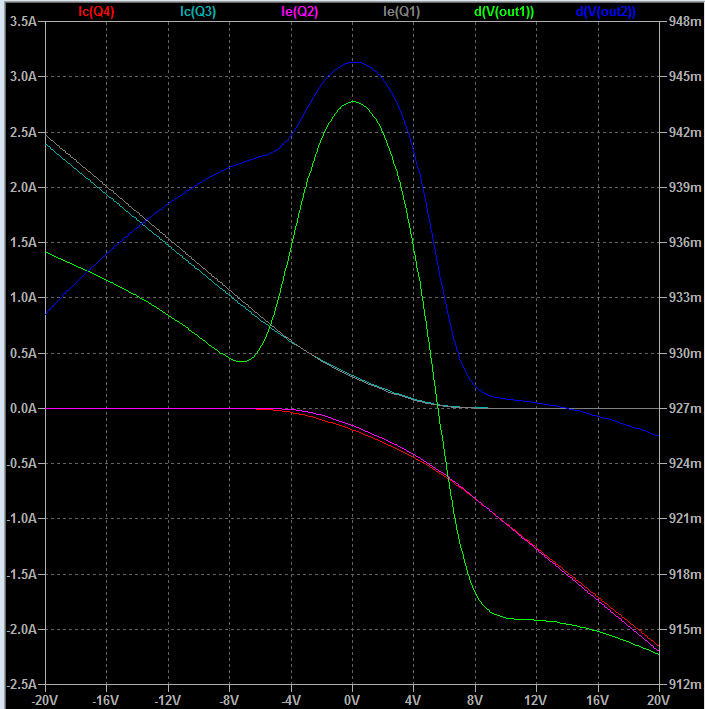This screenshot has height=709, width=705.
Task: Click the -8V horizontal axis label
Action: [x=229, y=700]
